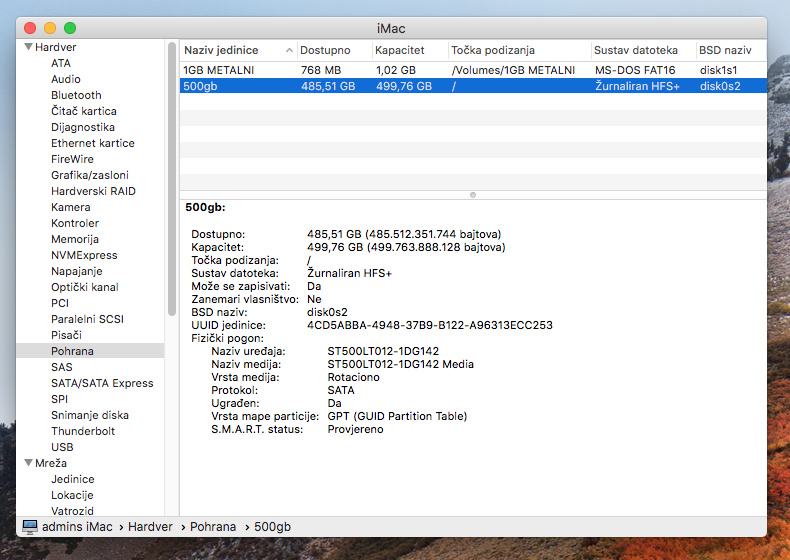Click Hardver in the bottom path bar
This screenshot has width=790, height=560.
pos(150,527)
